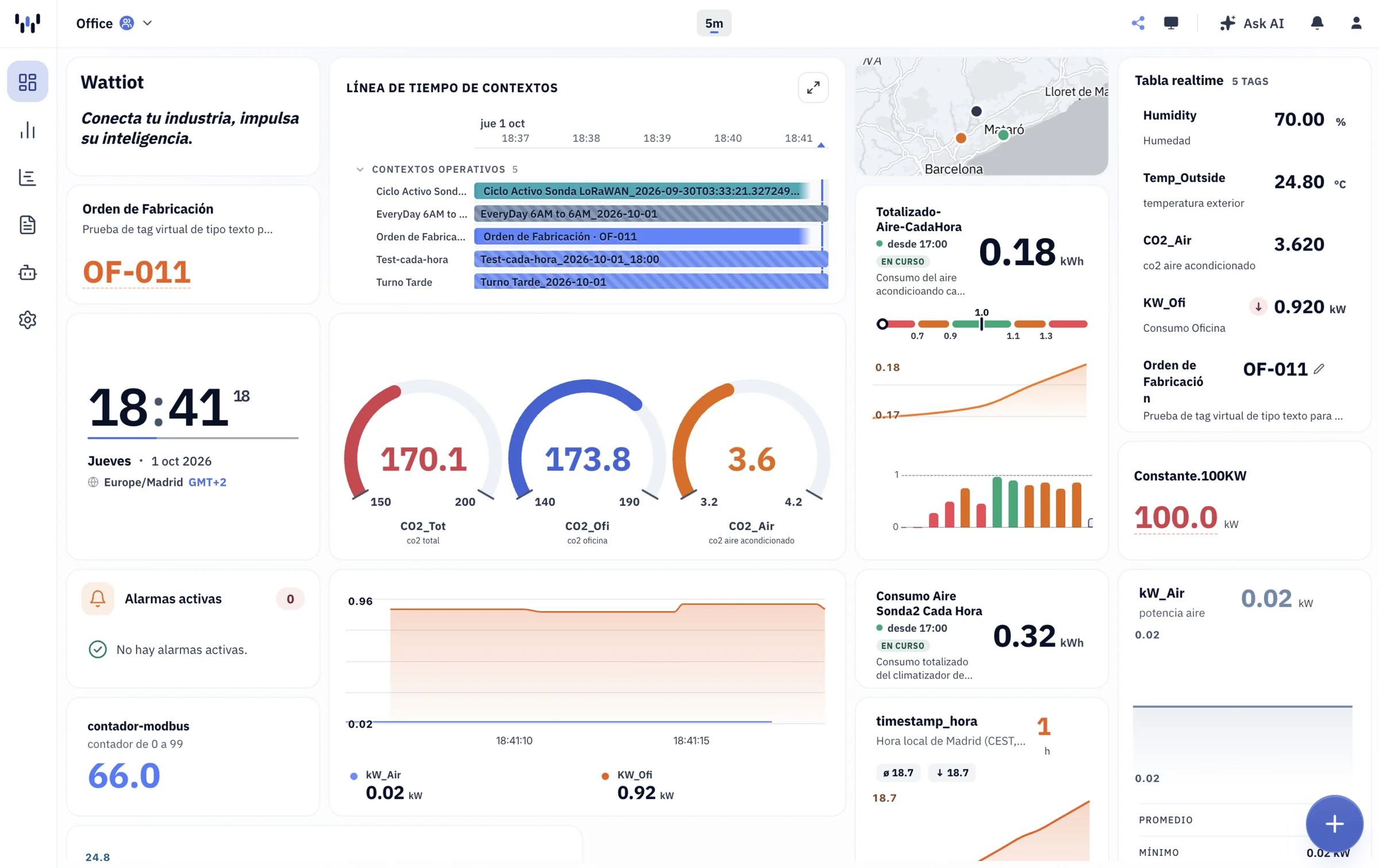Click the range indicator handle on Totalizado scale
Image resolution: width=1379 pixels, height=868 pixels.
[882, 324]
